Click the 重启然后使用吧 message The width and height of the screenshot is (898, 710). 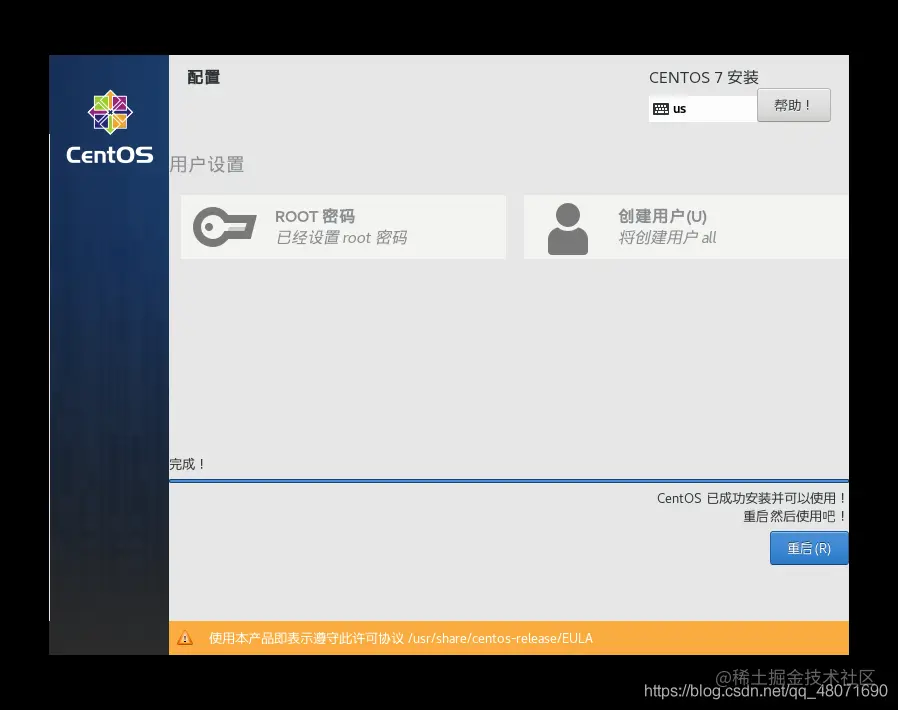click(x=795, y=516)
